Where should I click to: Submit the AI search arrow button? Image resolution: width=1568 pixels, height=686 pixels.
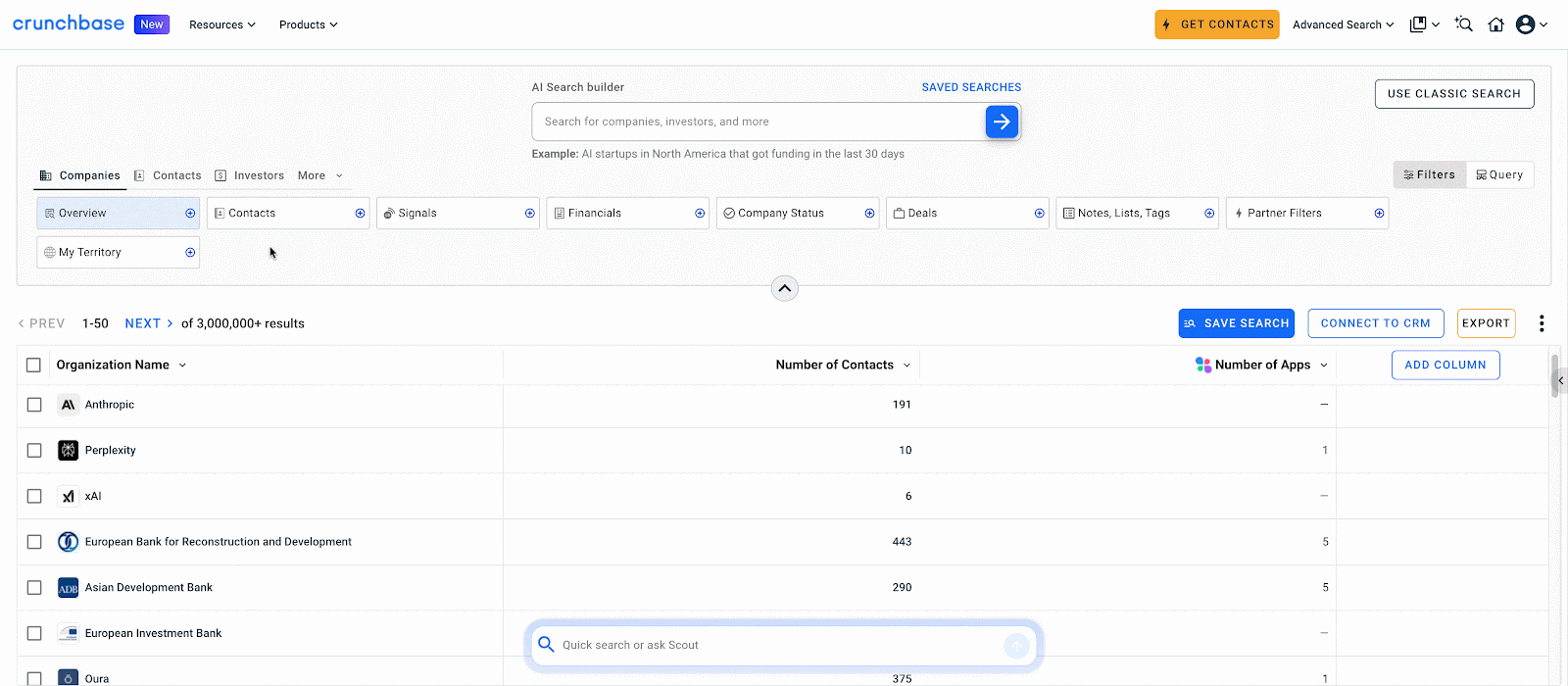point(1002,122)
